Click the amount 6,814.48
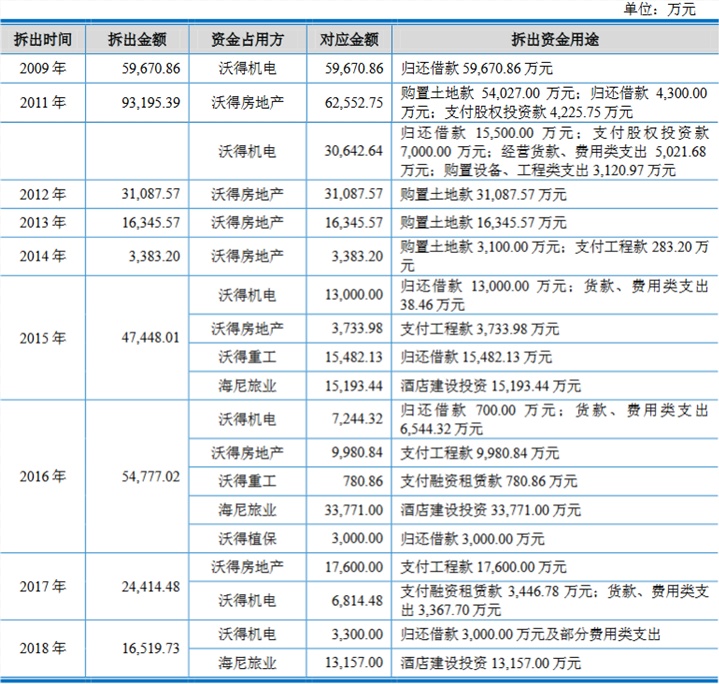The width and height of the screenshot is (719, 684). 358,600
